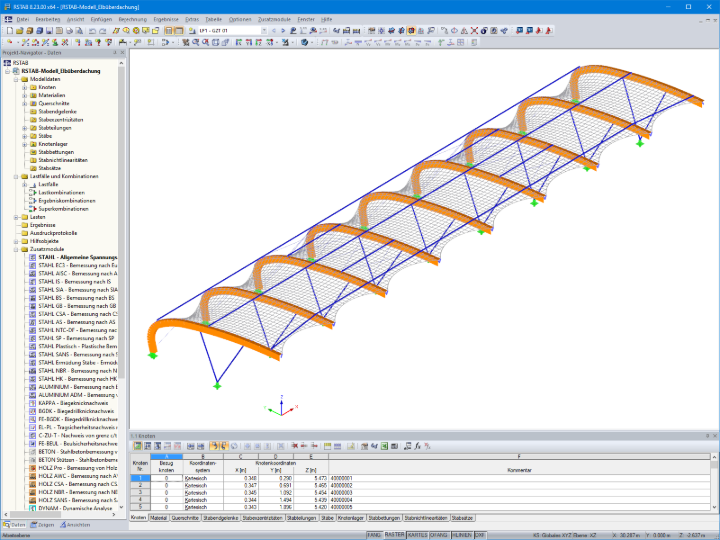Click the ALUMINIUM ADM module icon

pos(33,395)
